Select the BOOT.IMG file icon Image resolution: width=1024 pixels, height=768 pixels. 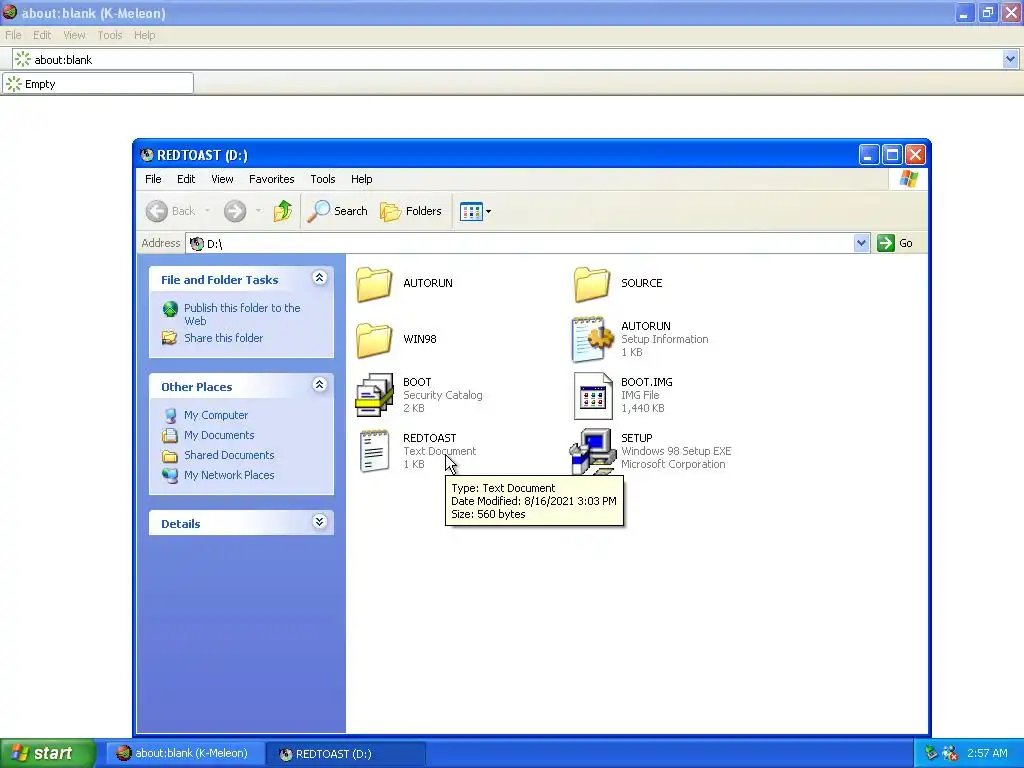[593, 396]
